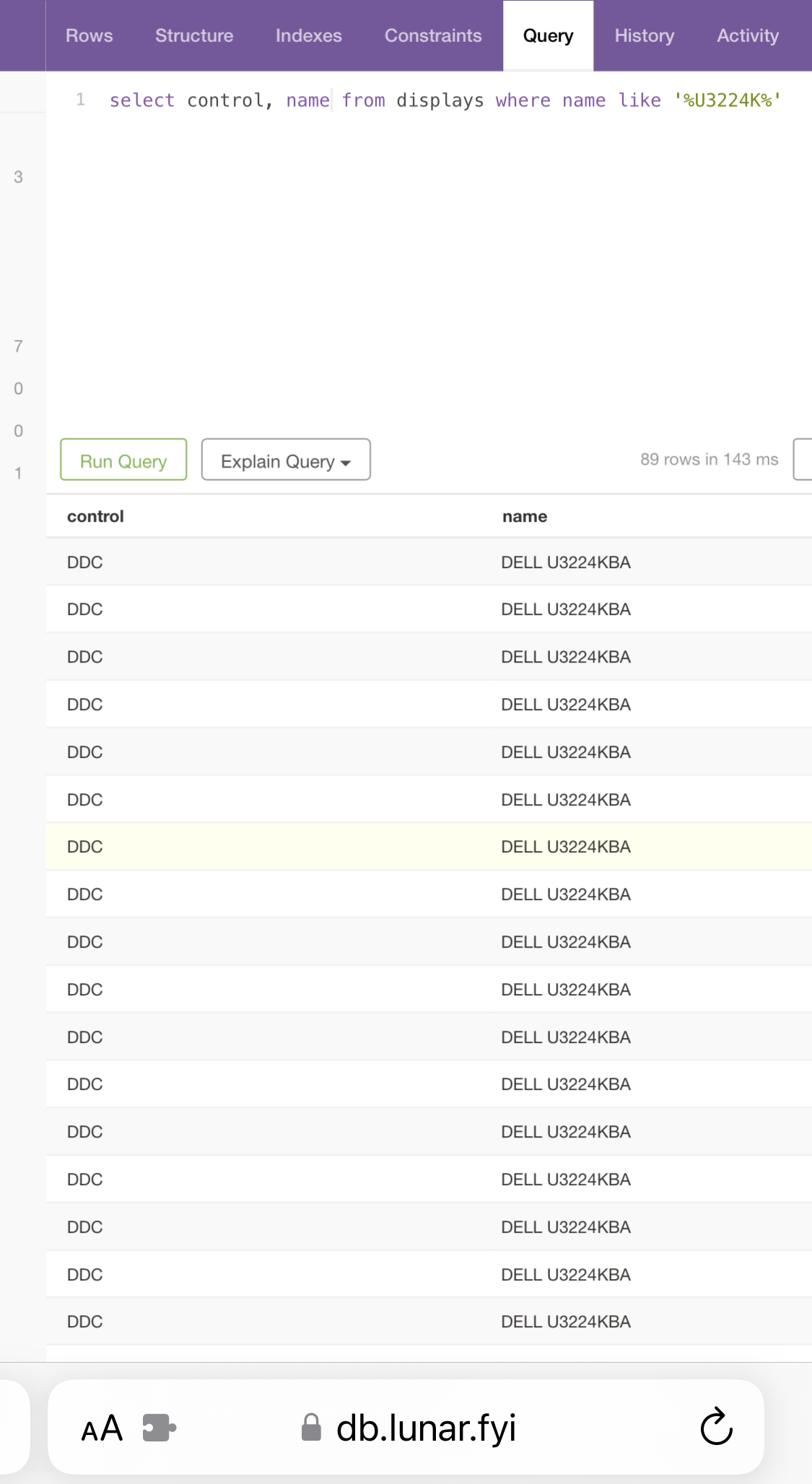Go to the Activity tab
The height and width of the screenshot is (1484, 812).
coord(748,35)
